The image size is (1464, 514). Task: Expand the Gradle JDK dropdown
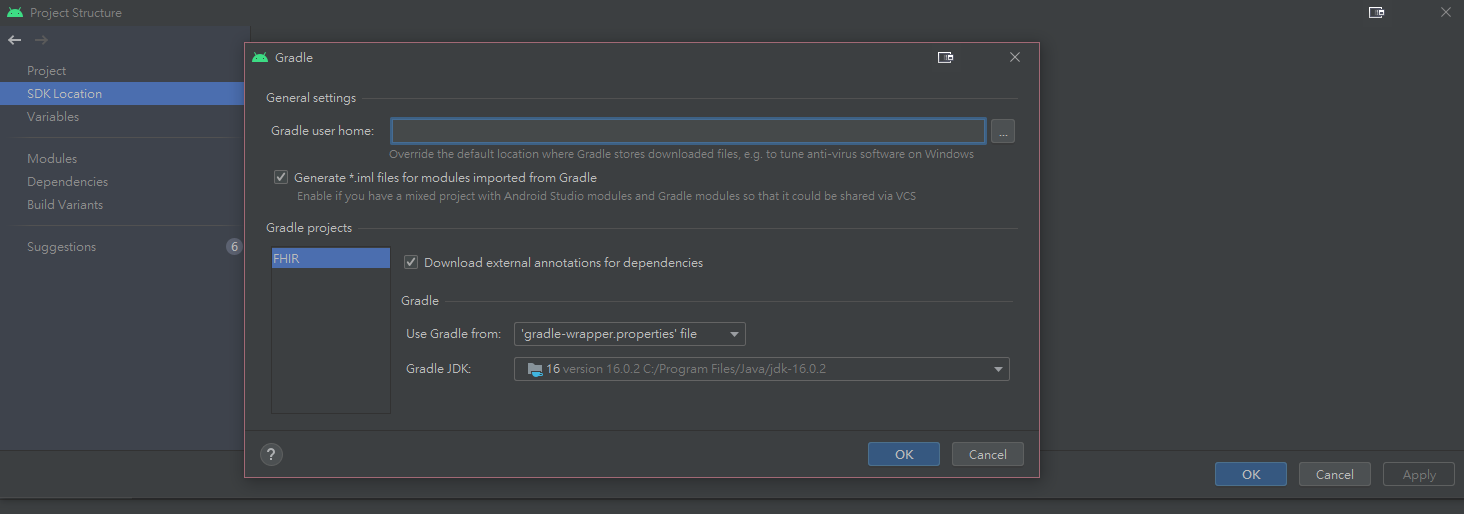coord(762,369)
